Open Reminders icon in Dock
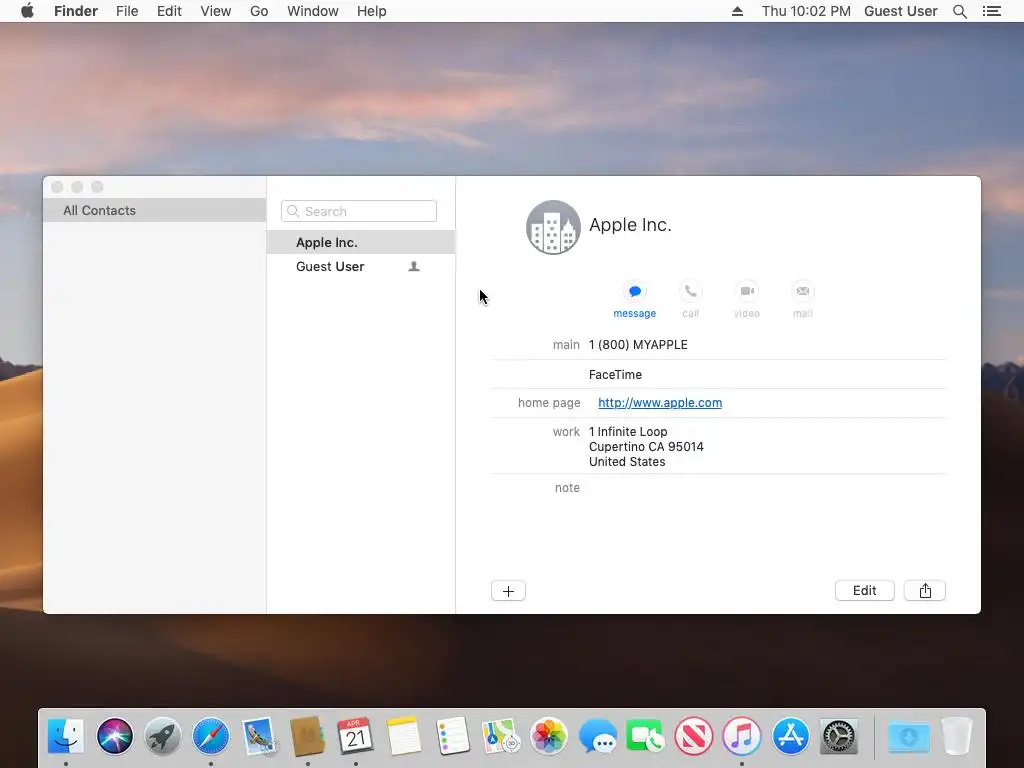 pos(452,736)
